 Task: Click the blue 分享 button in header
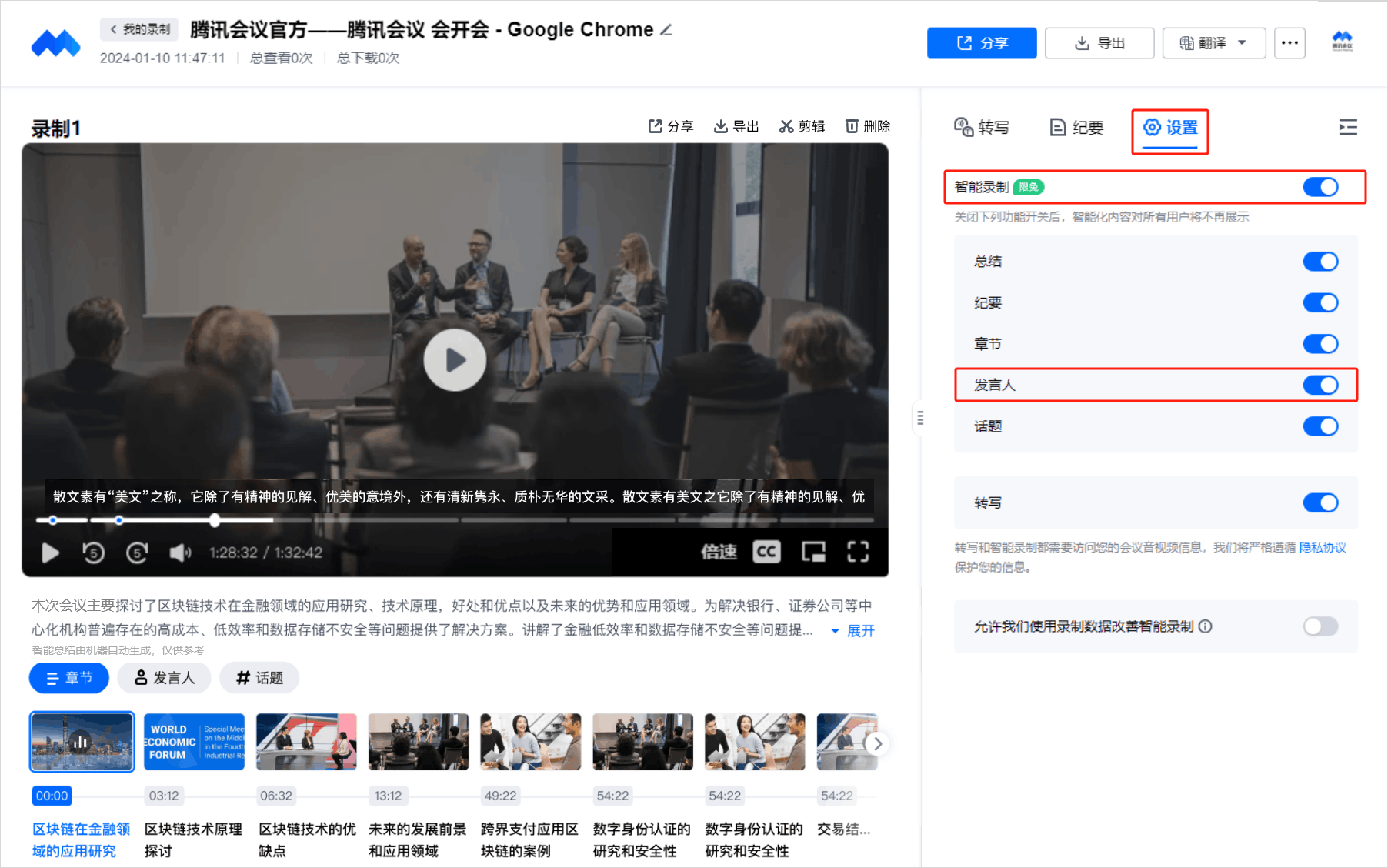tap(981, 43)
